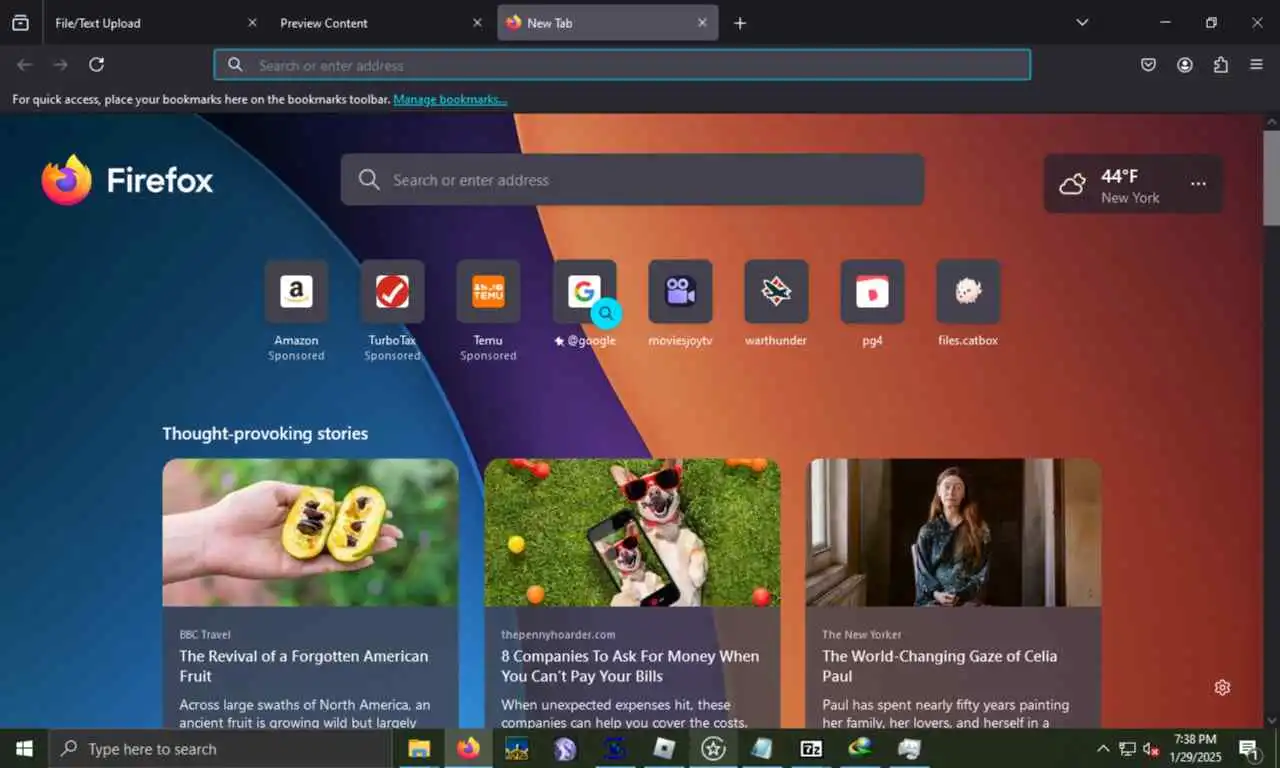Open the Firefox View icon in tab bar

point(20,22)
